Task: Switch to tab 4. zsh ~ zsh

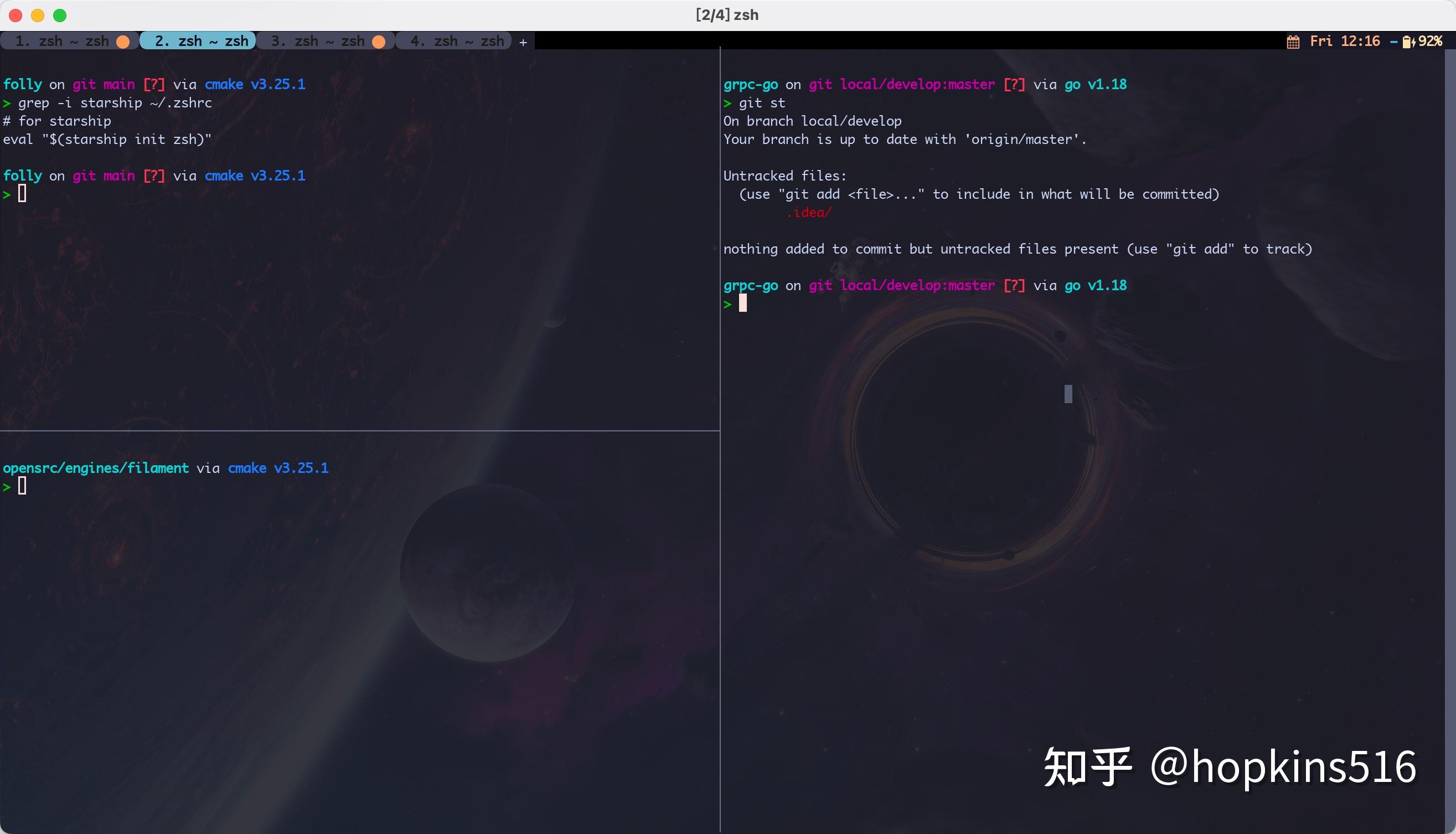Action: pyautogui.click(x=457, y=40)
